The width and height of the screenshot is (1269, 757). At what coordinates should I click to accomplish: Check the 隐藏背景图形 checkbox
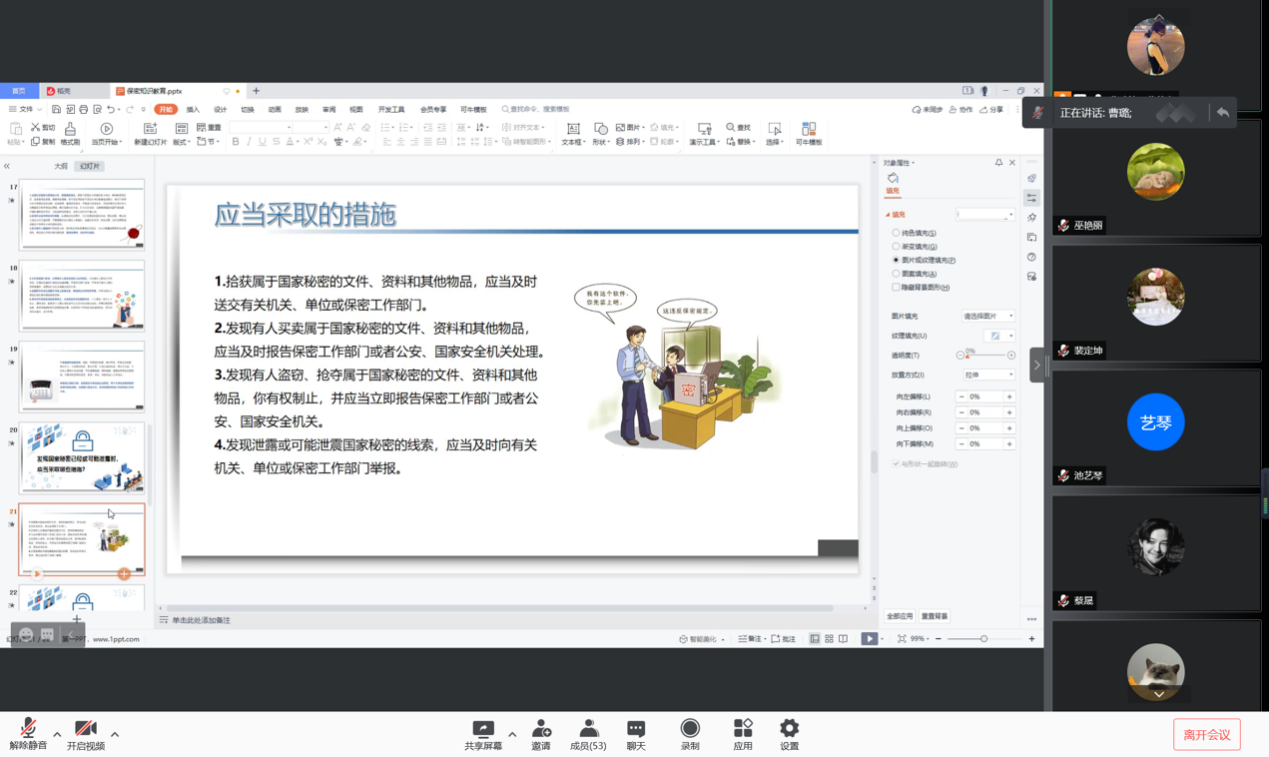point(896,287)
